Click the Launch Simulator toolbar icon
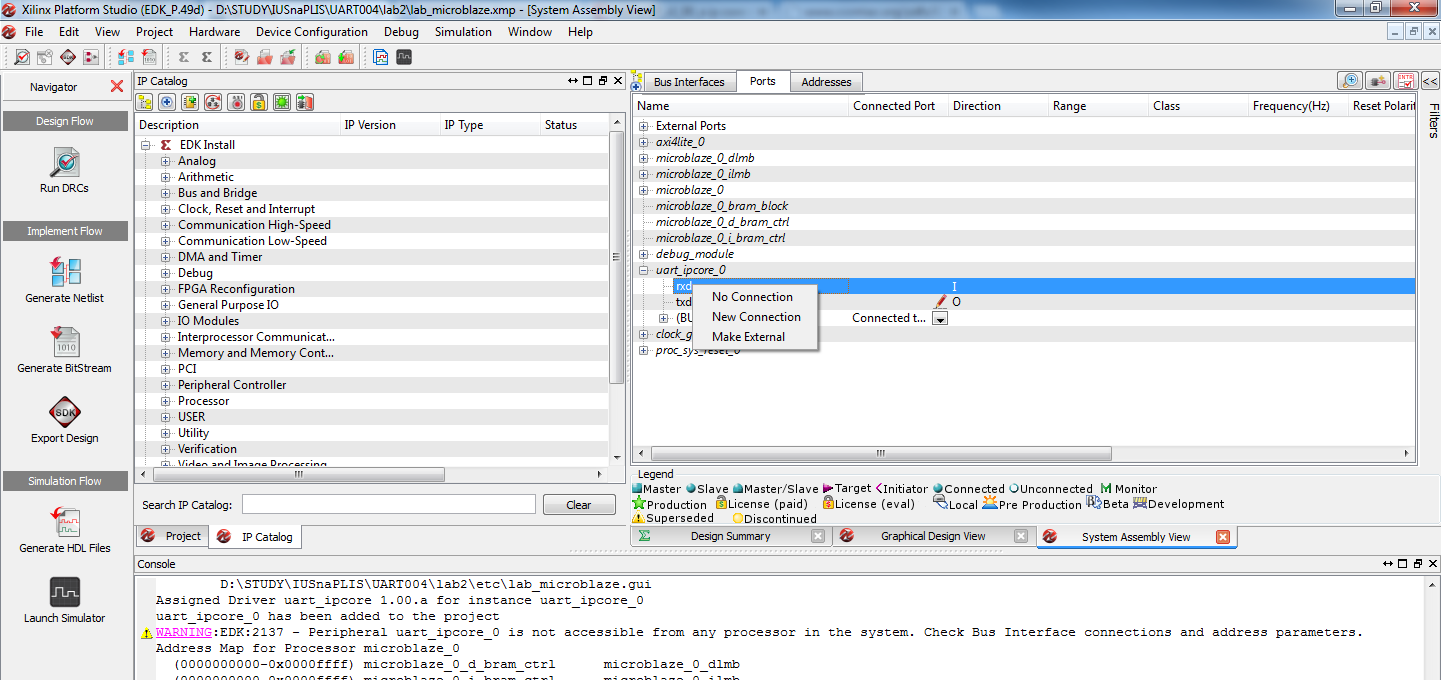Screen dimensions: 1441x690 (404, 57)
